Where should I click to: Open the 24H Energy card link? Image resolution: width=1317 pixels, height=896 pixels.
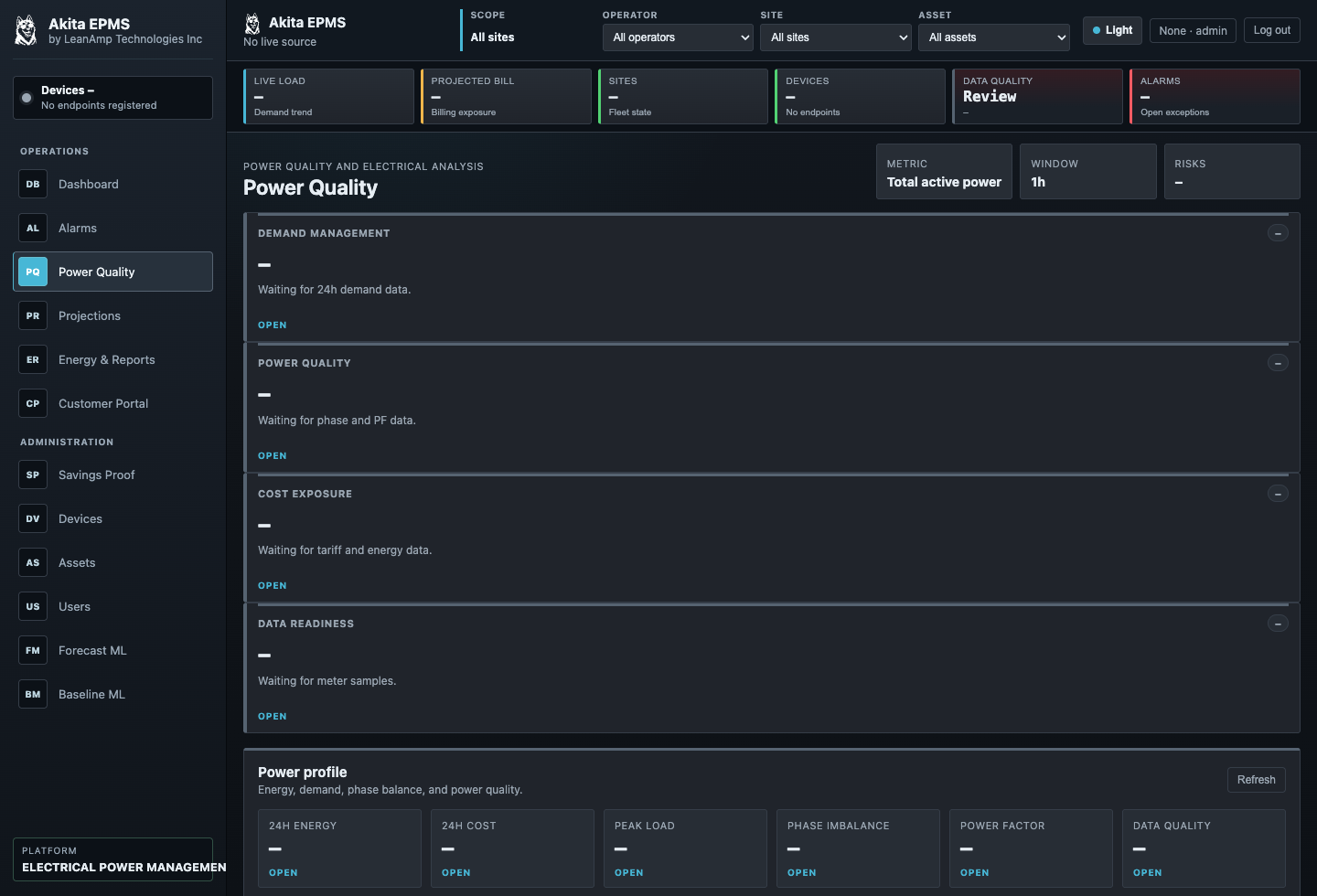click(x=284, y=873)
